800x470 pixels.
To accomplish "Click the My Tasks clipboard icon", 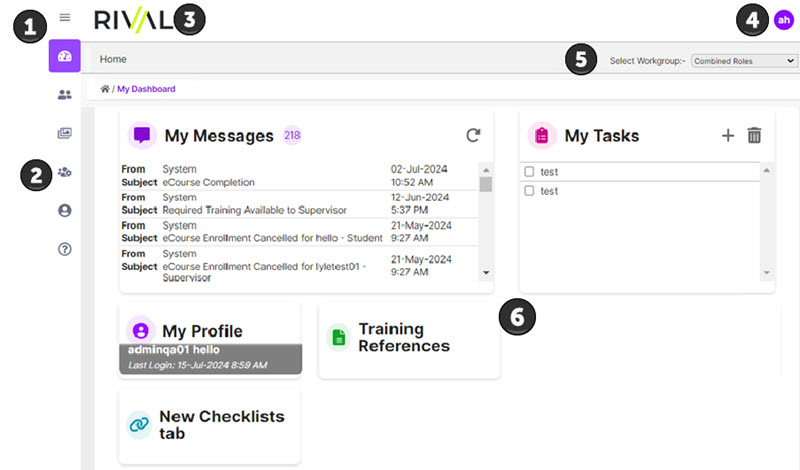I will pyautogui.click(x=542, y=136).
